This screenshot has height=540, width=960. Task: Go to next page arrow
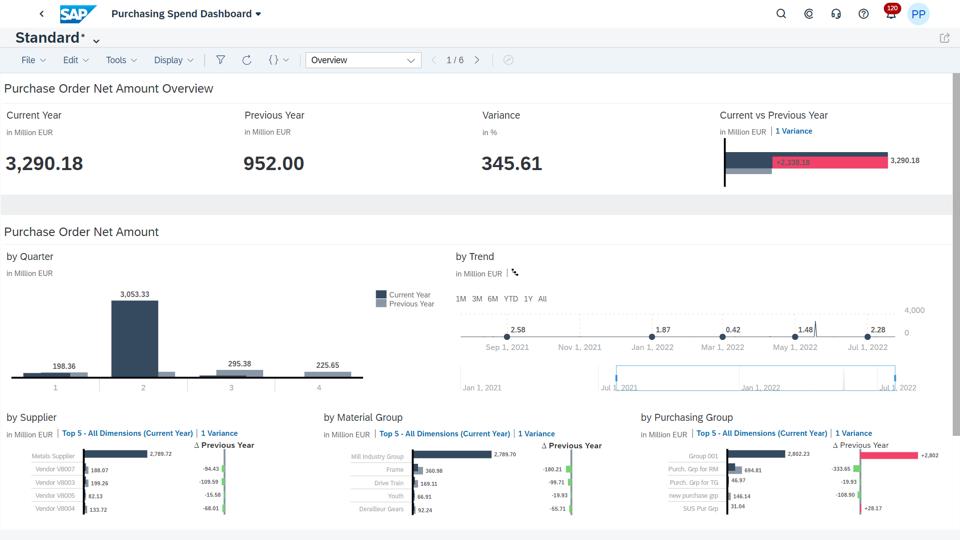pyautogui.click(x=477, y=60)
